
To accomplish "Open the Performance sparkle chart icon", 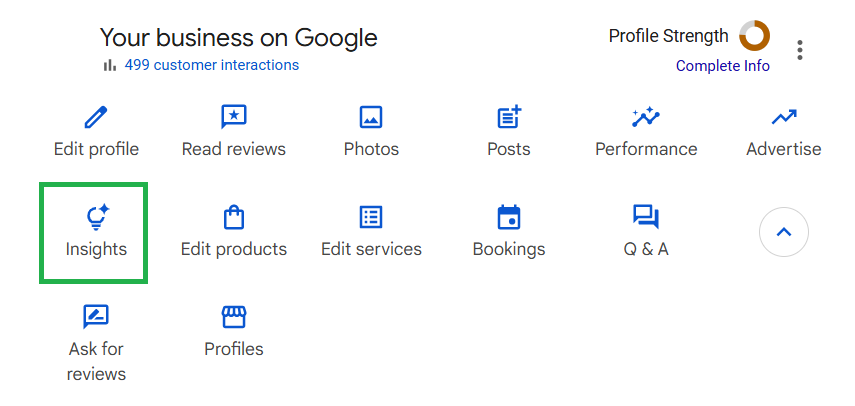I will coord(646,117).
